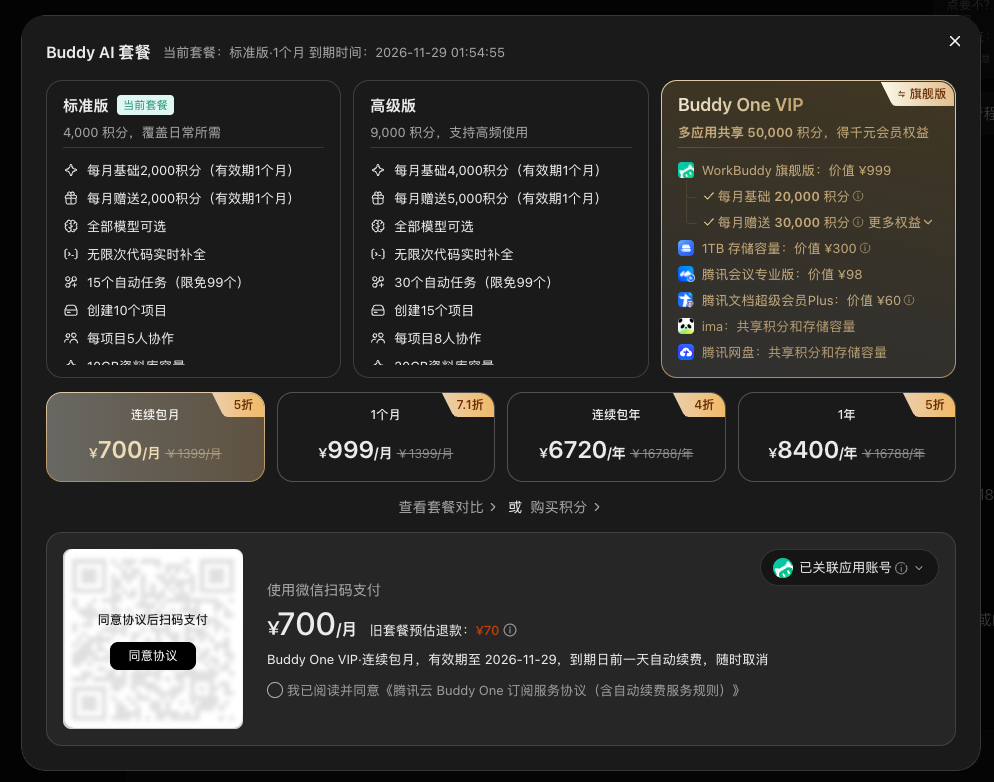Click the 7.1折 discount badge
Image resolution: width=994 pixels, height=782 pixels.
tap(470, 404)
